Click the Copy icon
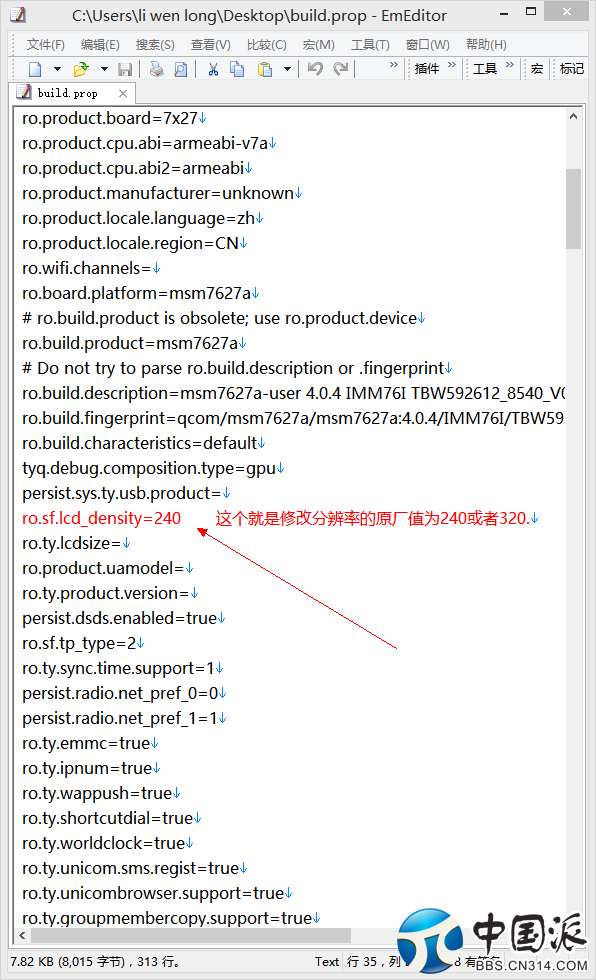Viewport: 596px width, 980px height. point(237,69)
